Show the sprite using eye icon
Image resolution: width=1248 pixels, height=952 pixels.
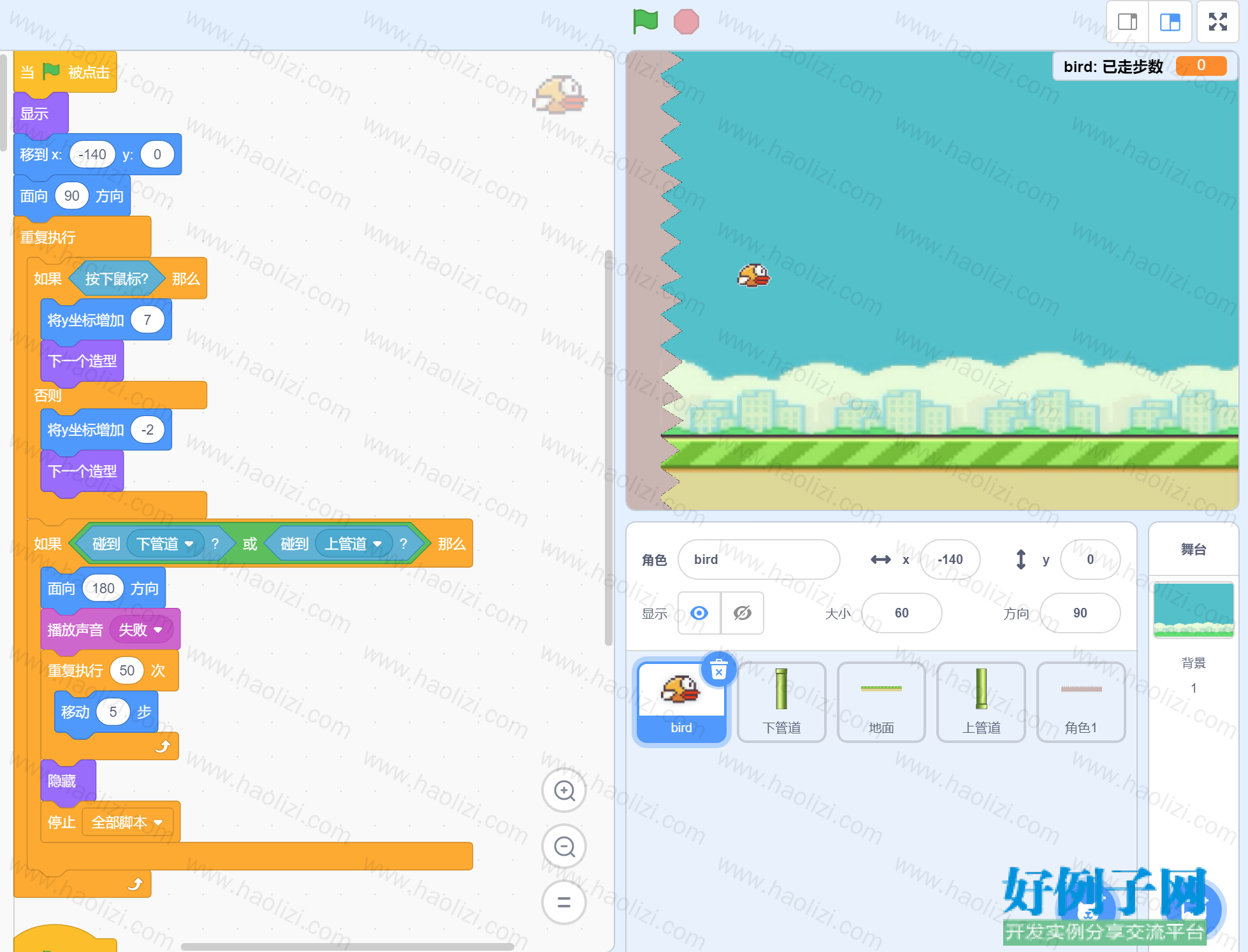(699, 613)
